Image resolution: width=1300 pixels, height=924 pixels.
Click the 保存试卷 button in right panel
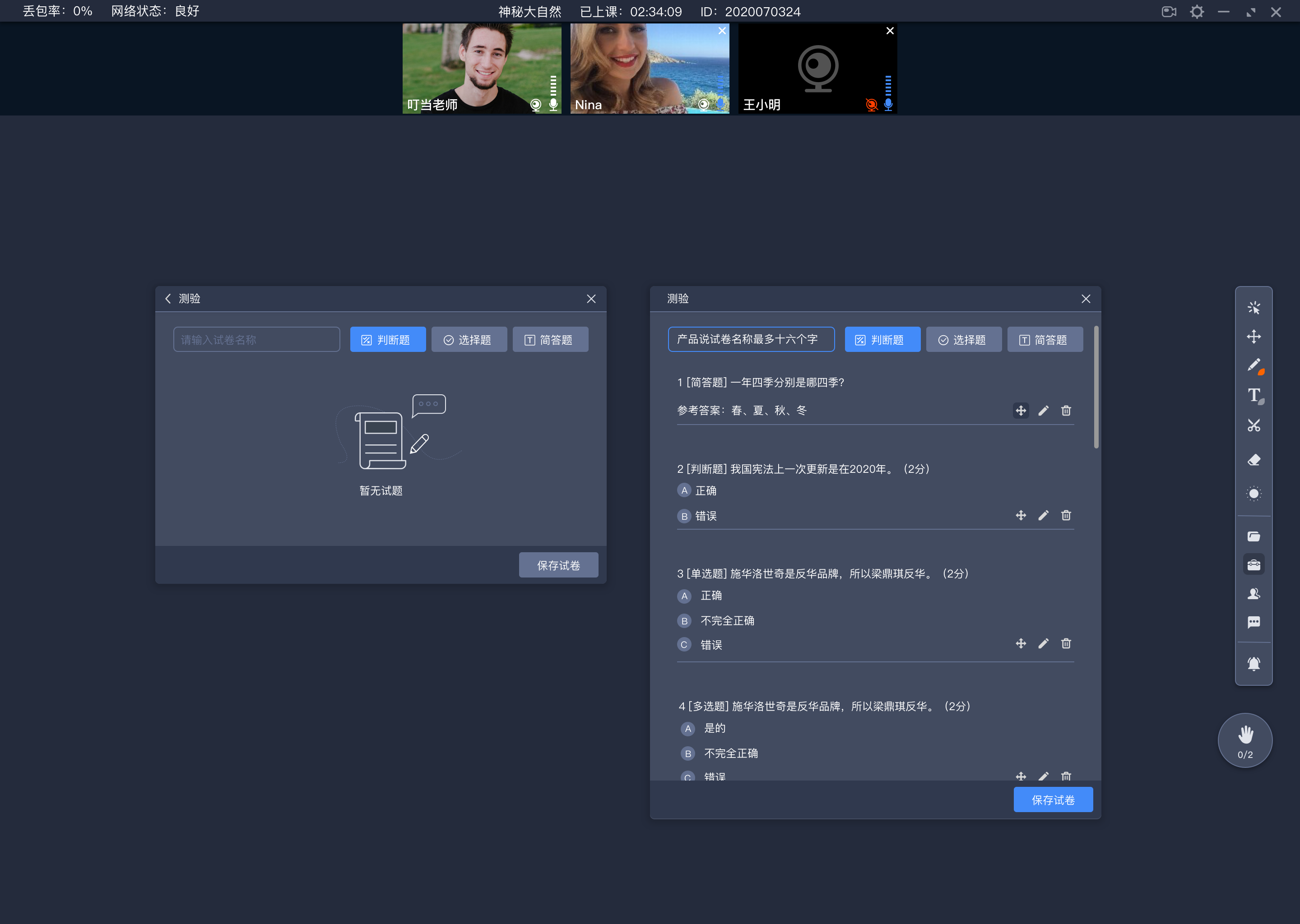(x=1054, y=799)
